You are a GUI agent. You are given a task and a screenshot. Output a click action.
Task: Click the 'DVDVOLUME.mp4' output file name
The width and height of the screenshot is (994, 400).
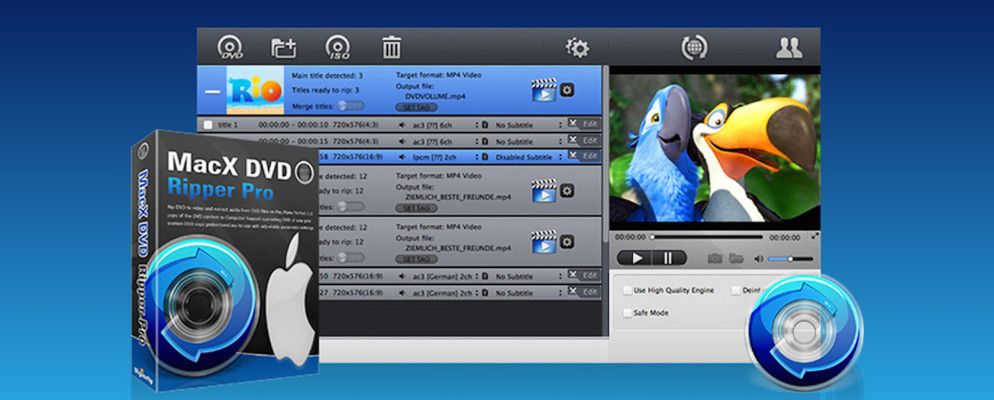point(438,96)
